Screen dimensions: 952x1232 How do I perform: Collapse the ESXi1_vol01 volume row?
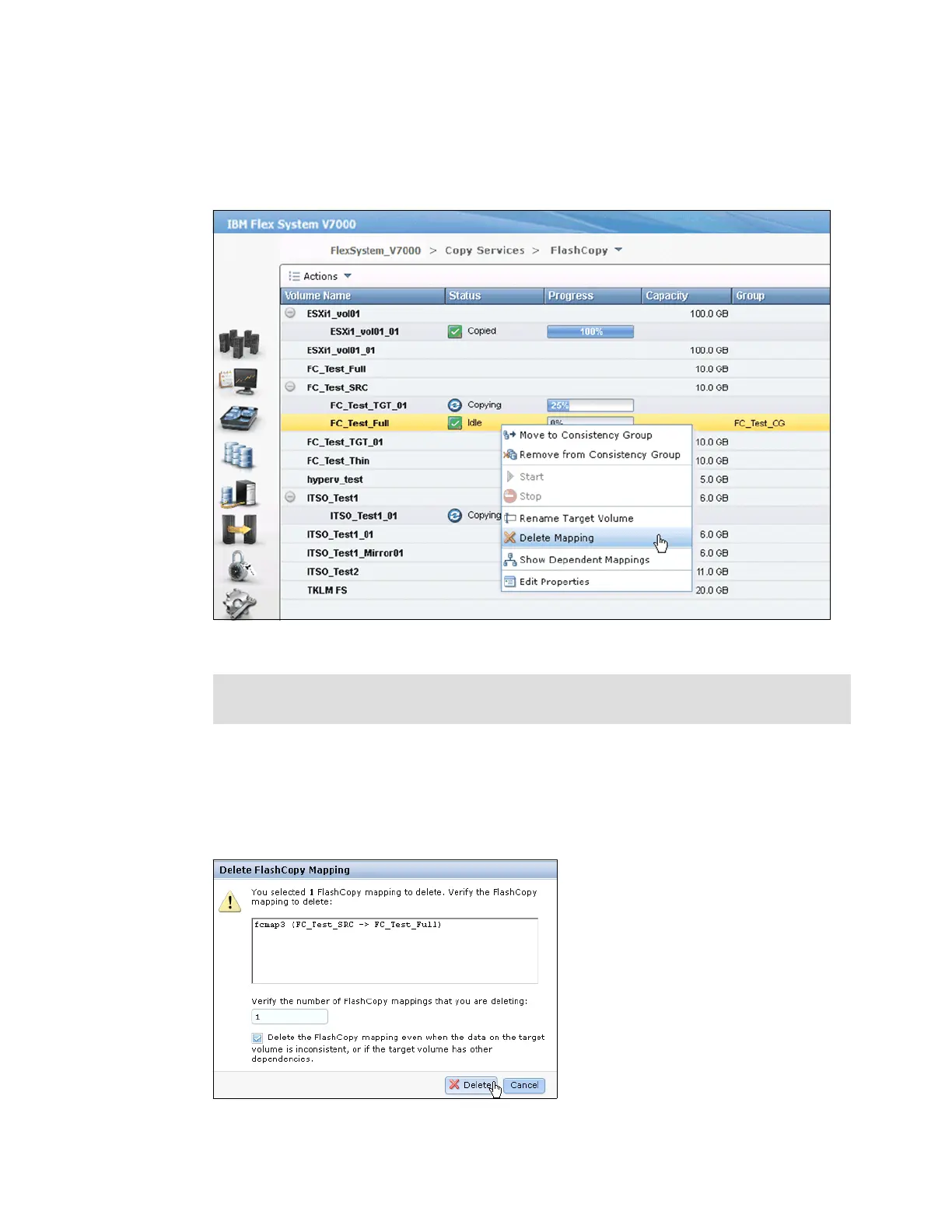coord(290,313)
